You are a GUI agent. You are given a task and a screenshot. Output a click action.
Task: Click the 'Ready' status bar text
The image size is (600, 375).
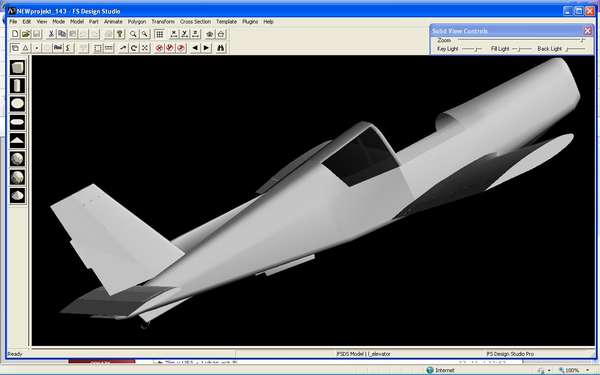(x=15, y=354)
